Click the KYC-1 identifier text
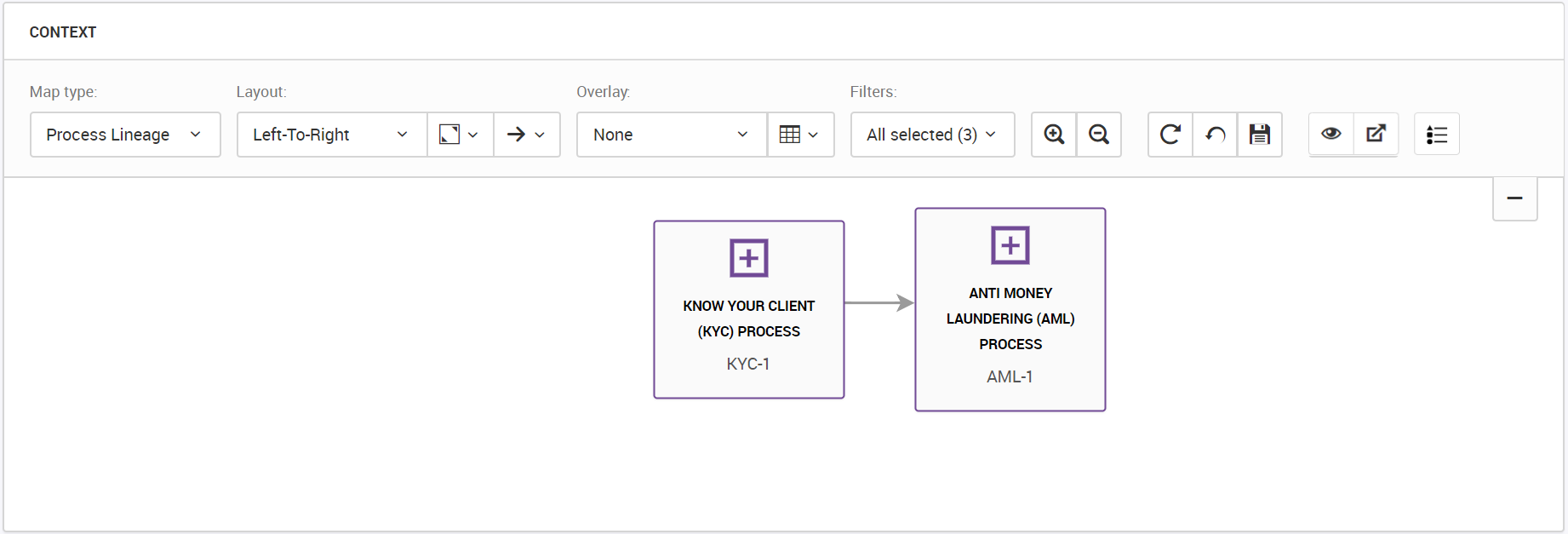Viewport: 1568px width, 534px height. [x=748, y=364]
